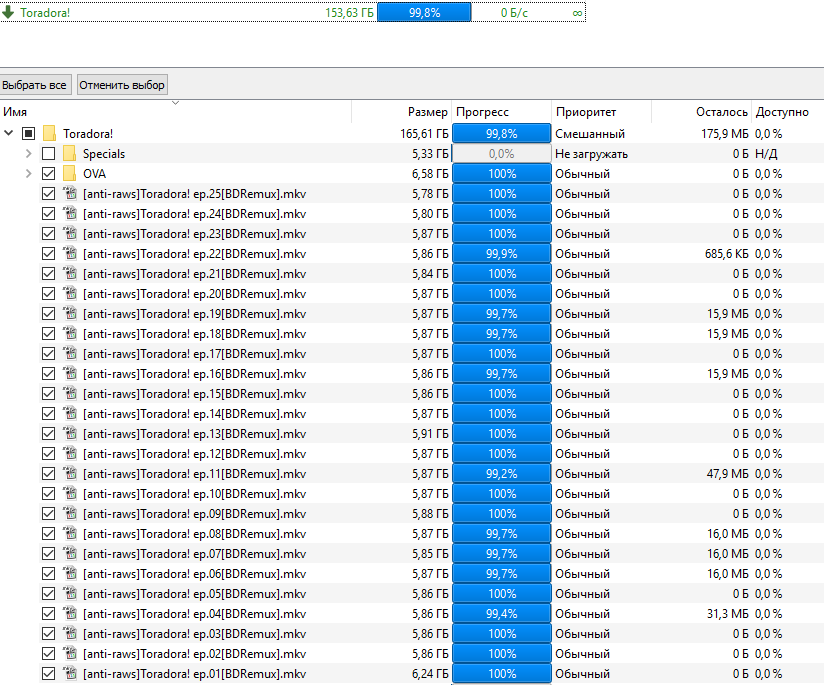
Task: Click the green download arrow icon for Toradora!
Action: tap(8, 12)
